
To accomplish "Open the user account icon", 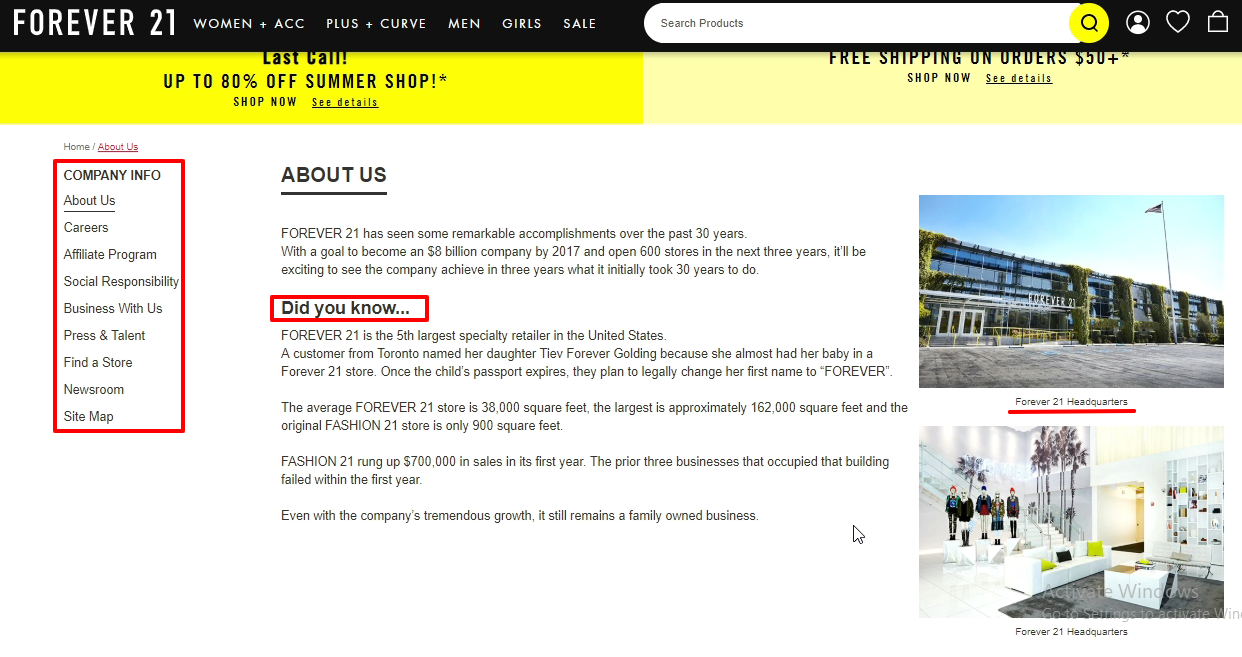I will [1138, 22].
